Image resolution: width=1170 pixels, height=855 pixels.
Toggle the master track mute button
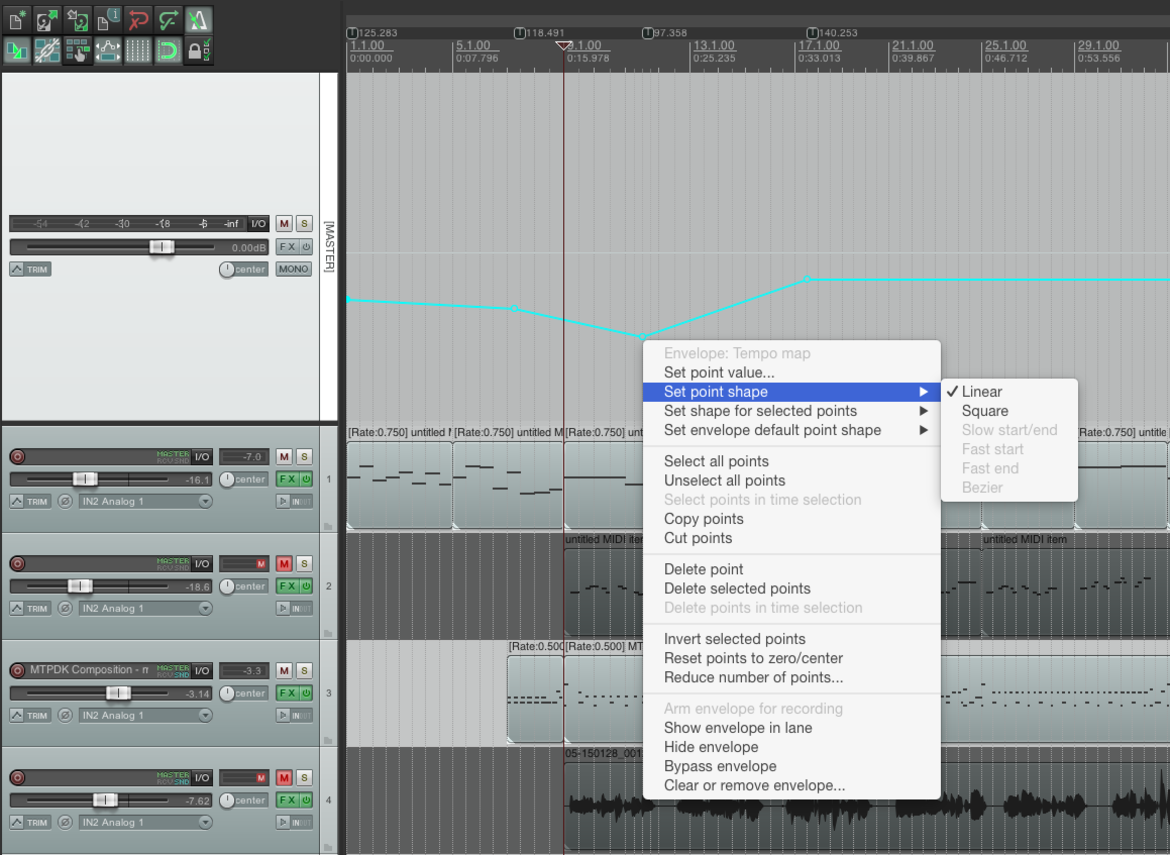point(284,224)
